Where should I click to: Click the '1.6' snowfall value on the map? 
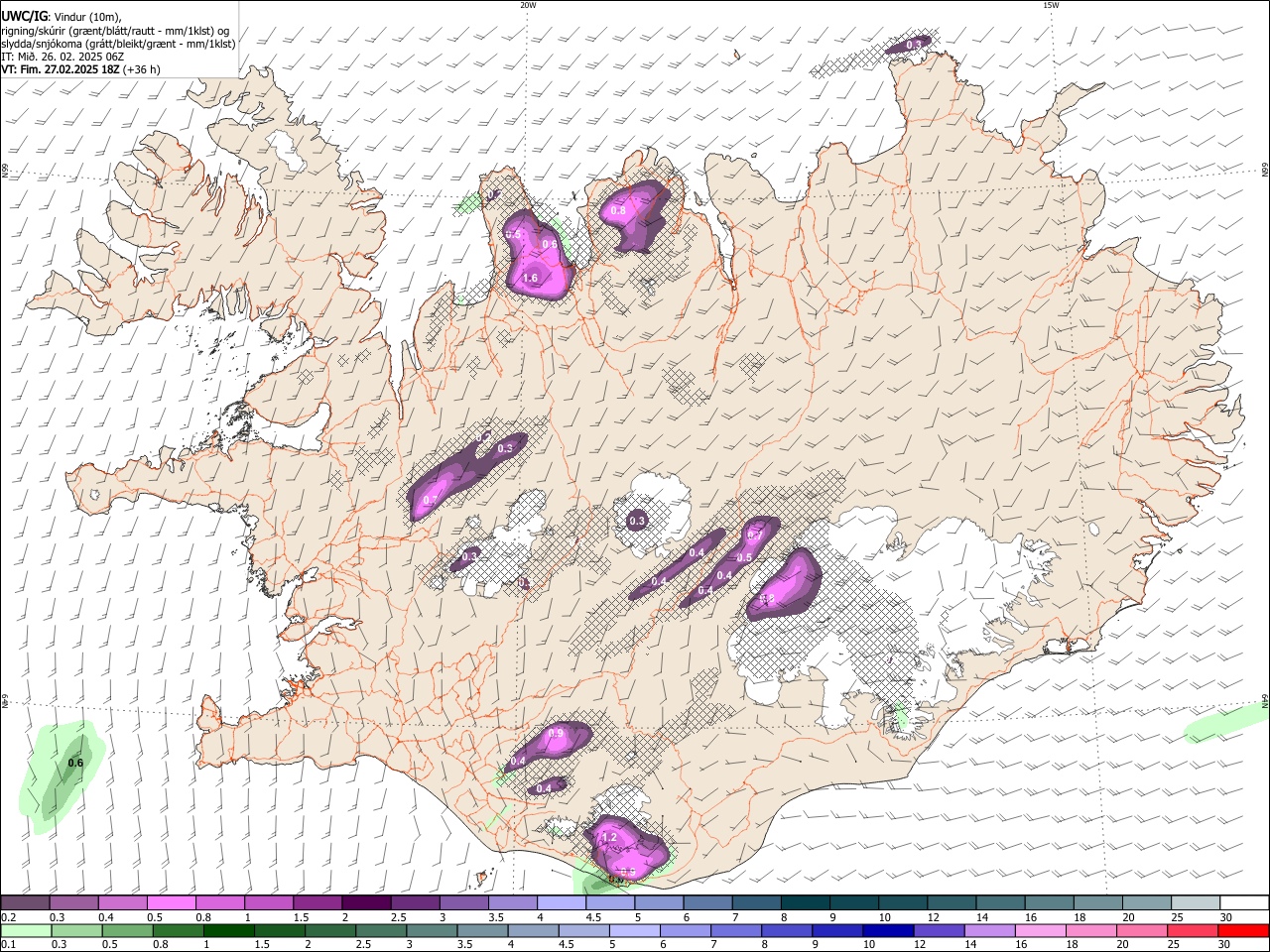click(530, 279)
